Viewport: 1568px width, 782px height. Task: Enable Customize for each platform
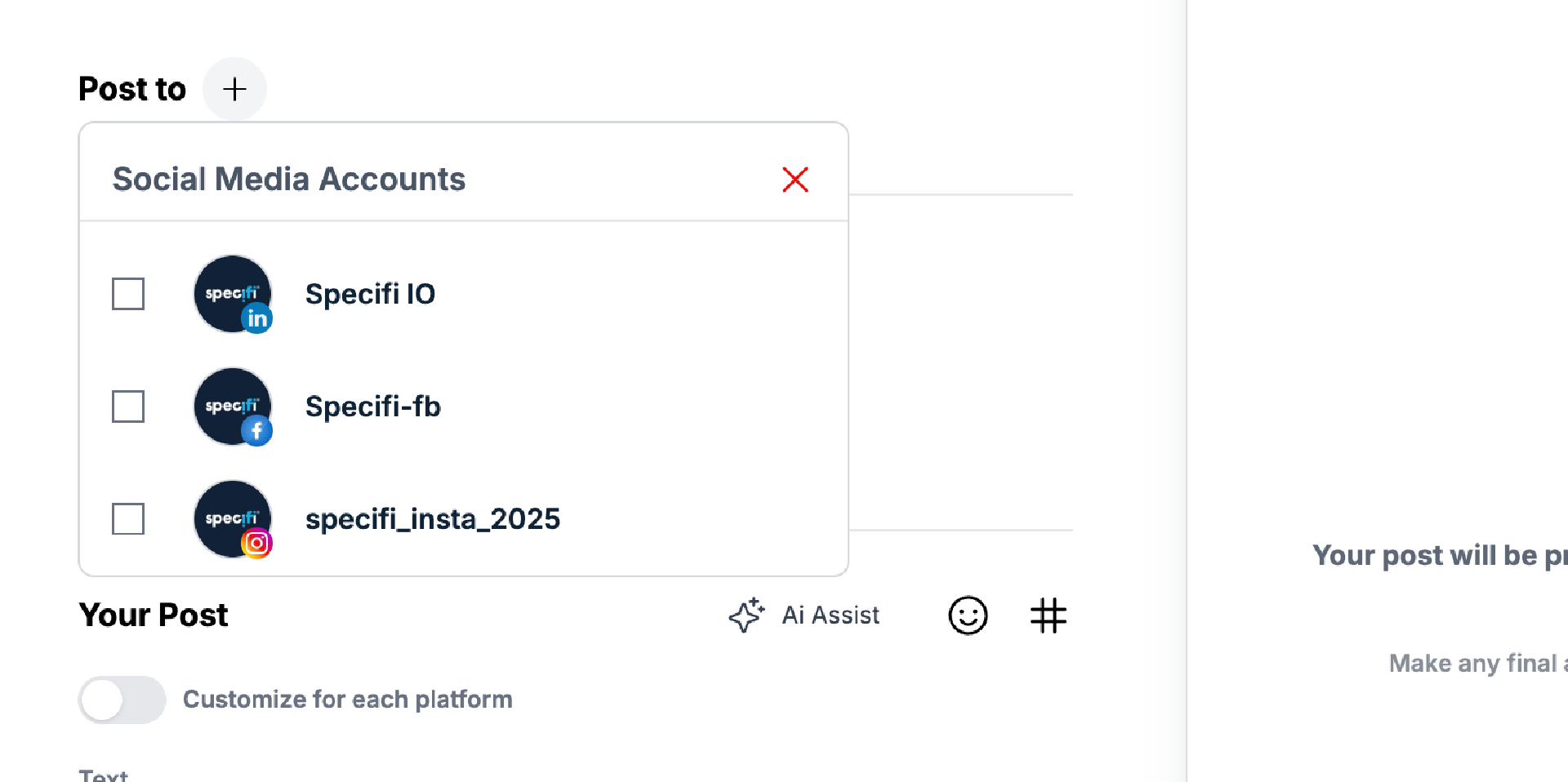click(x=122, y=699)
